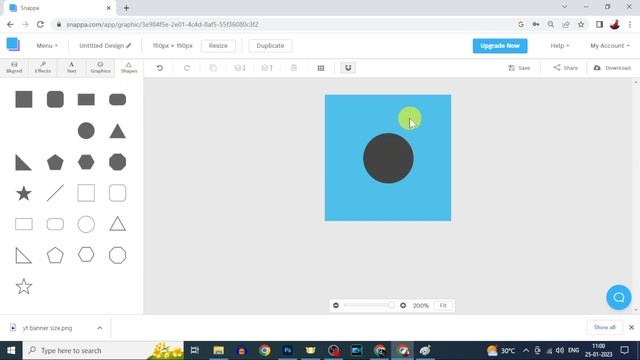Save the design

[519, 68]
